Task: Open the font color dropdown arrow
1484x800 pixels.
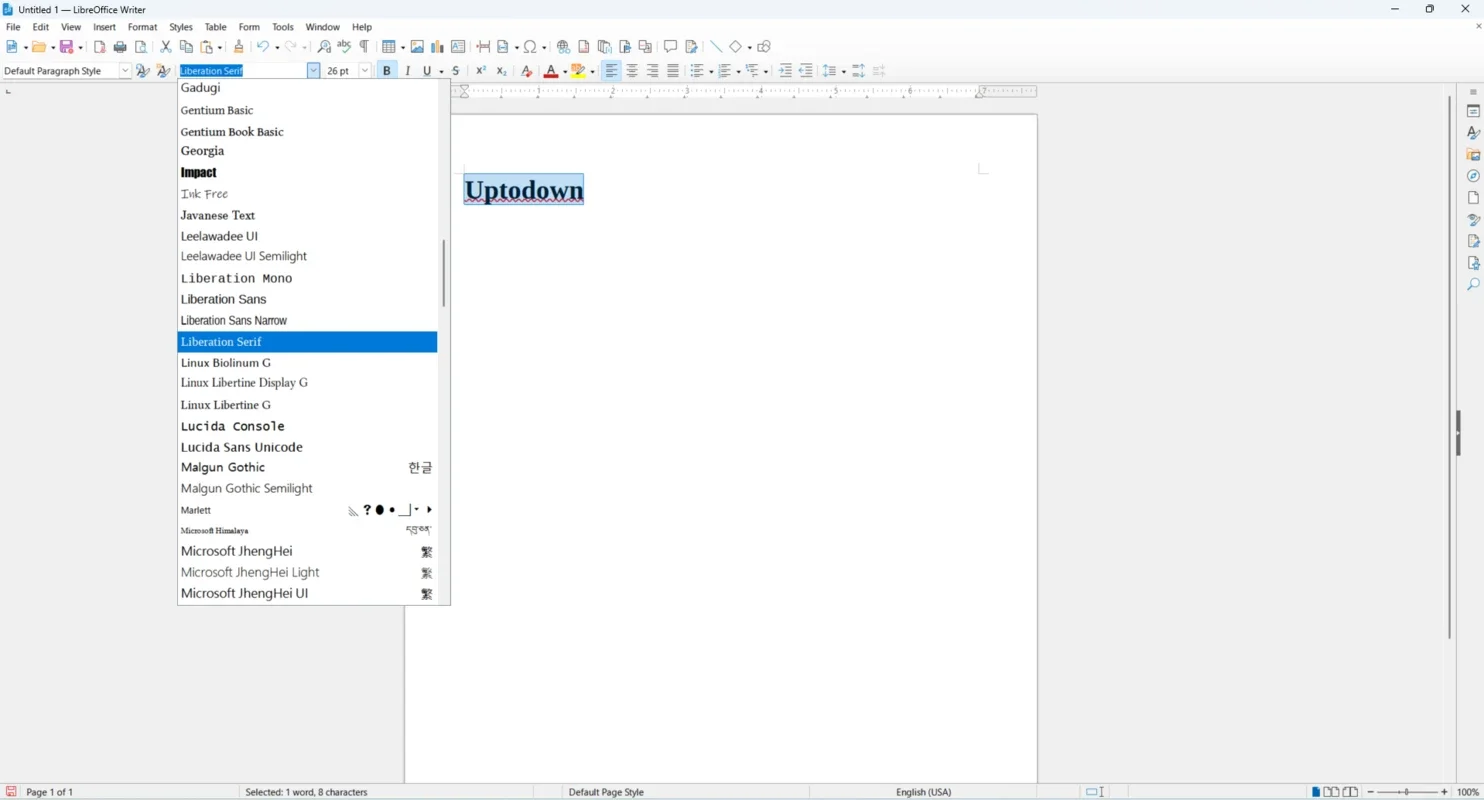Action: pos(563,70)
